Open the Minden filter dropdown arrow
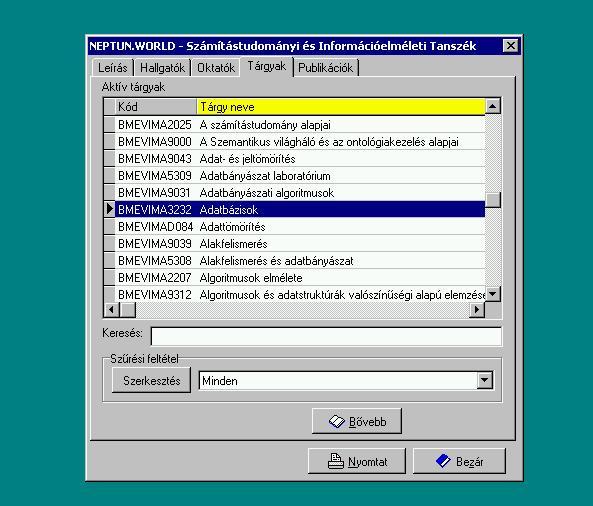Viewport: 593px width, 506px height. (x=485, y=380)
